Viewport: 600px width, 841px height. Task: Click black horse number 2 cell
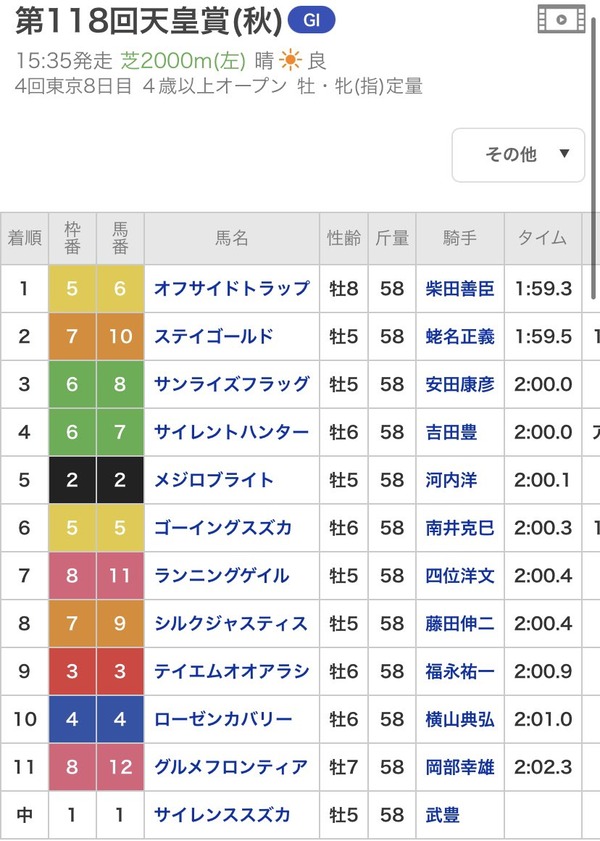[120, 480]
